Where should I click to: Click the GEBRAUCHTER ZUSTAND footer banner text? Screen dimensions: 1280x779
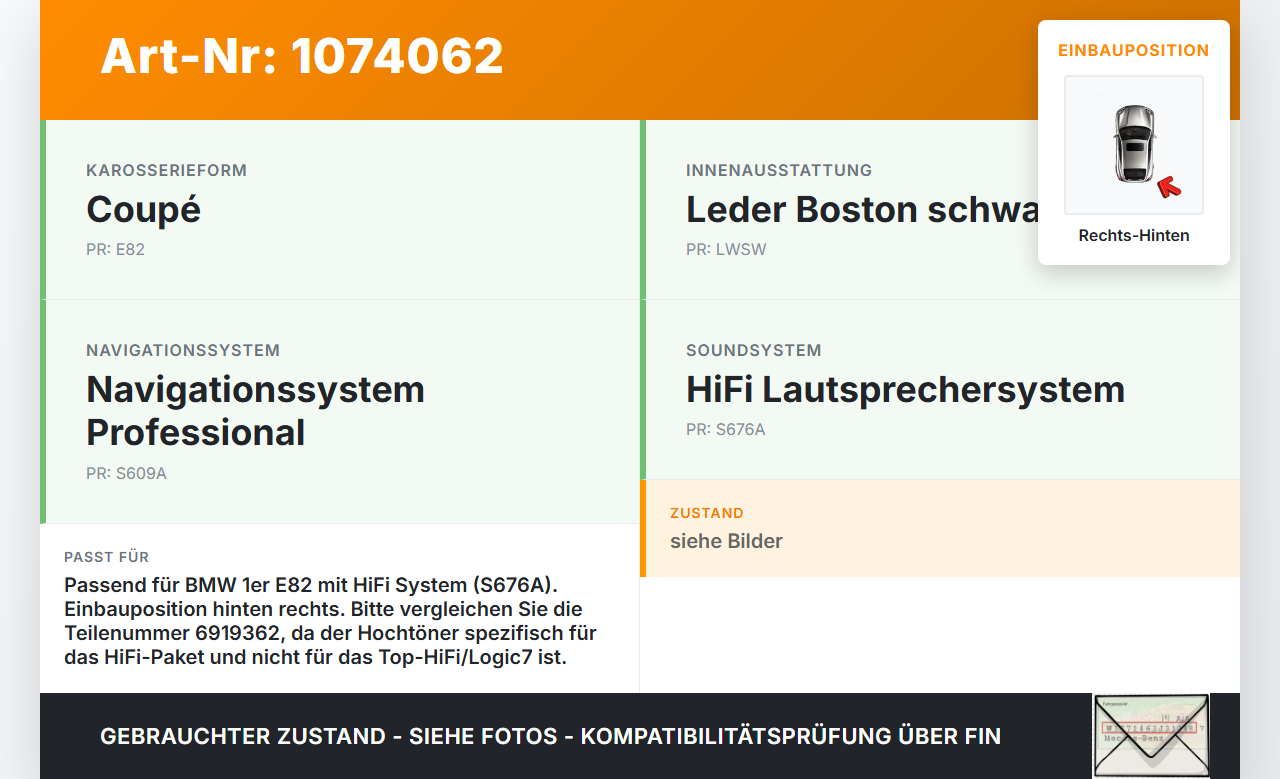click(x=550, y=737)
